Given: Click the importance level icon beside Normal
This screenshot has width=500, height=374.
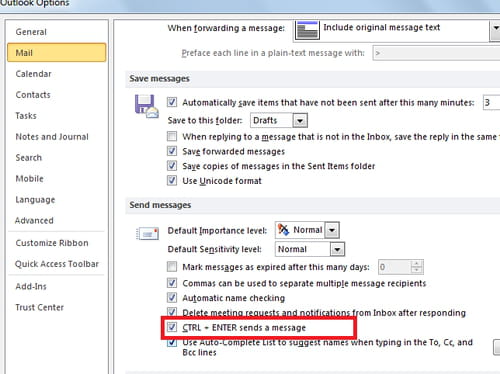Looking at the screenshot, I should pos(284,230).
